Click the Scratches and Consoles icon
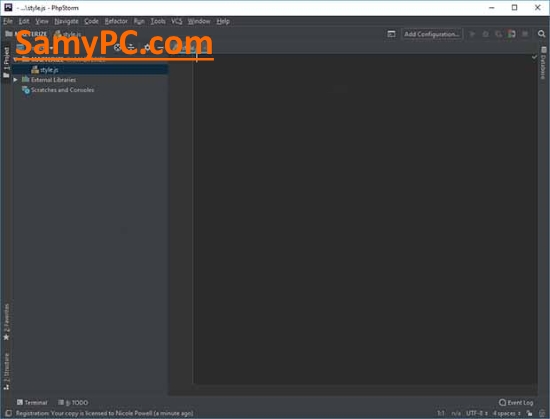Image resolution: width=550 pixels, height=419 pixels. pos(26,90)
